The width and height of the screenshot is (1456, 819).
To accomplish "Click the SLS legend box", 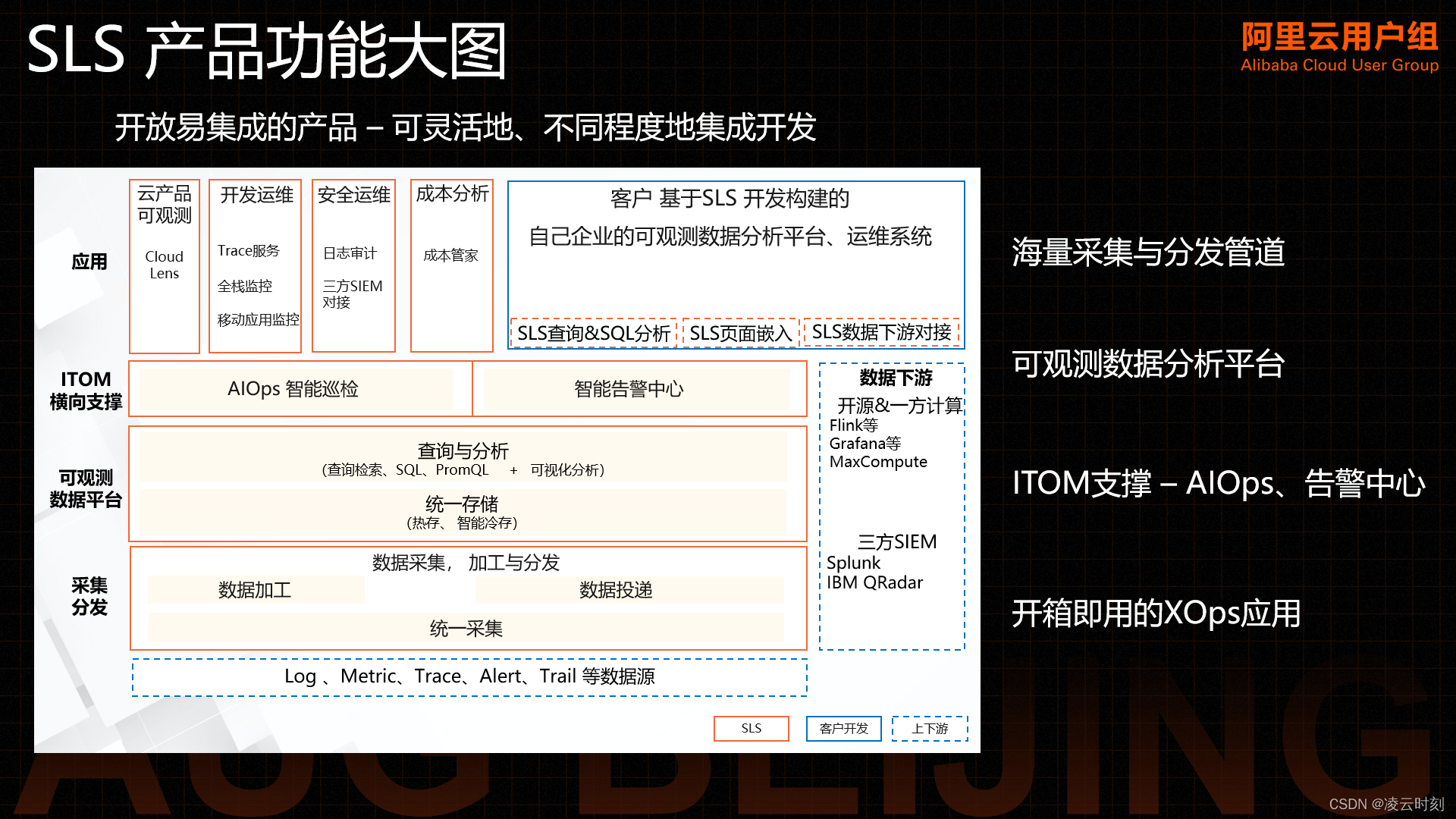I will point(751,728).
